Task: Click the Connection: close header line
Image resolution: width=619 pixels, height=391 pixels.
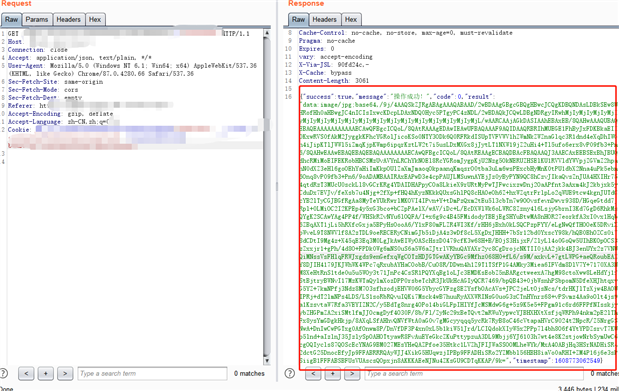Action: 38,50
